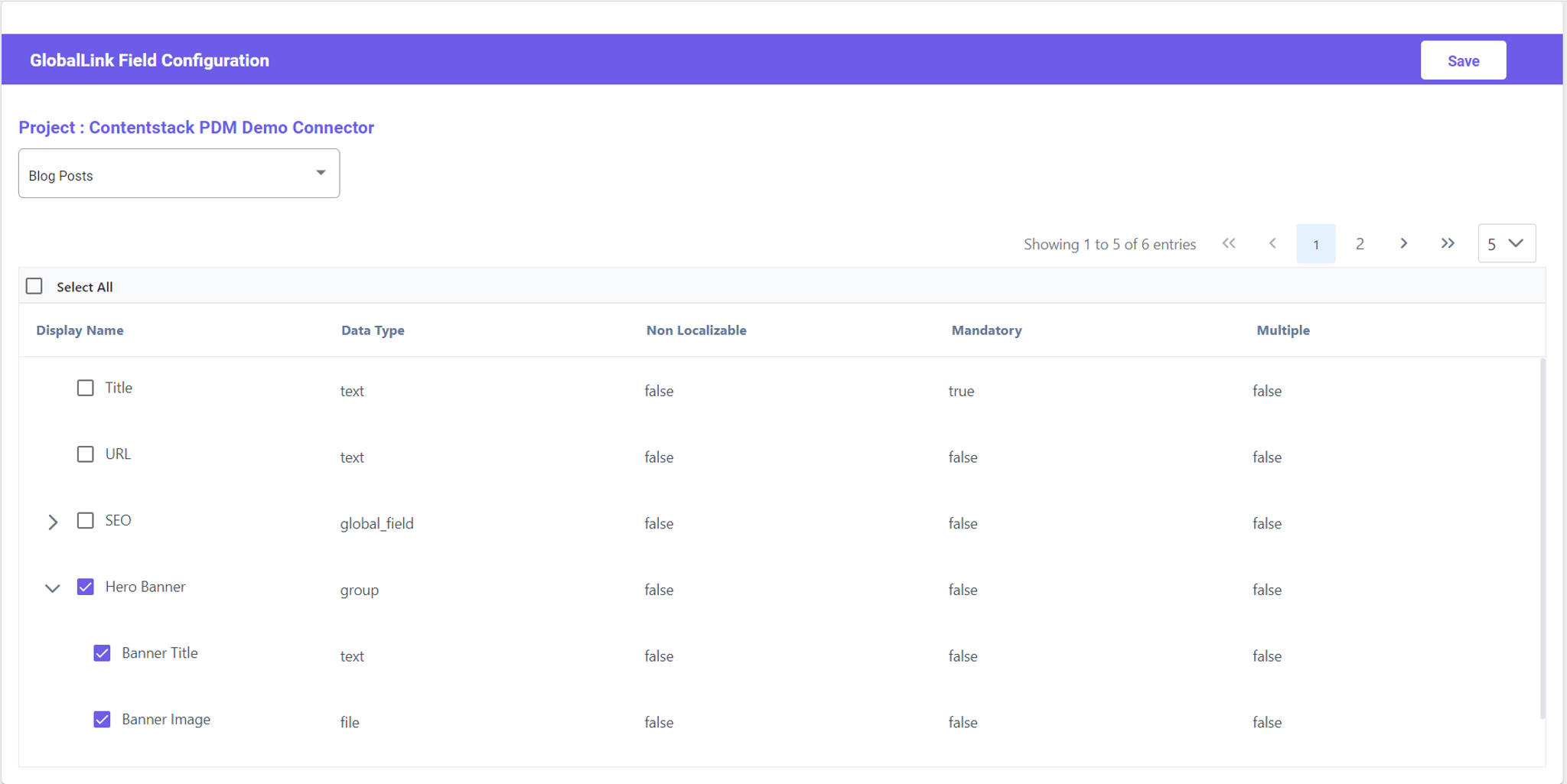Check the Select All checkbox
This screenshot has width=1567, height=784.
click(x=34, y=286)
